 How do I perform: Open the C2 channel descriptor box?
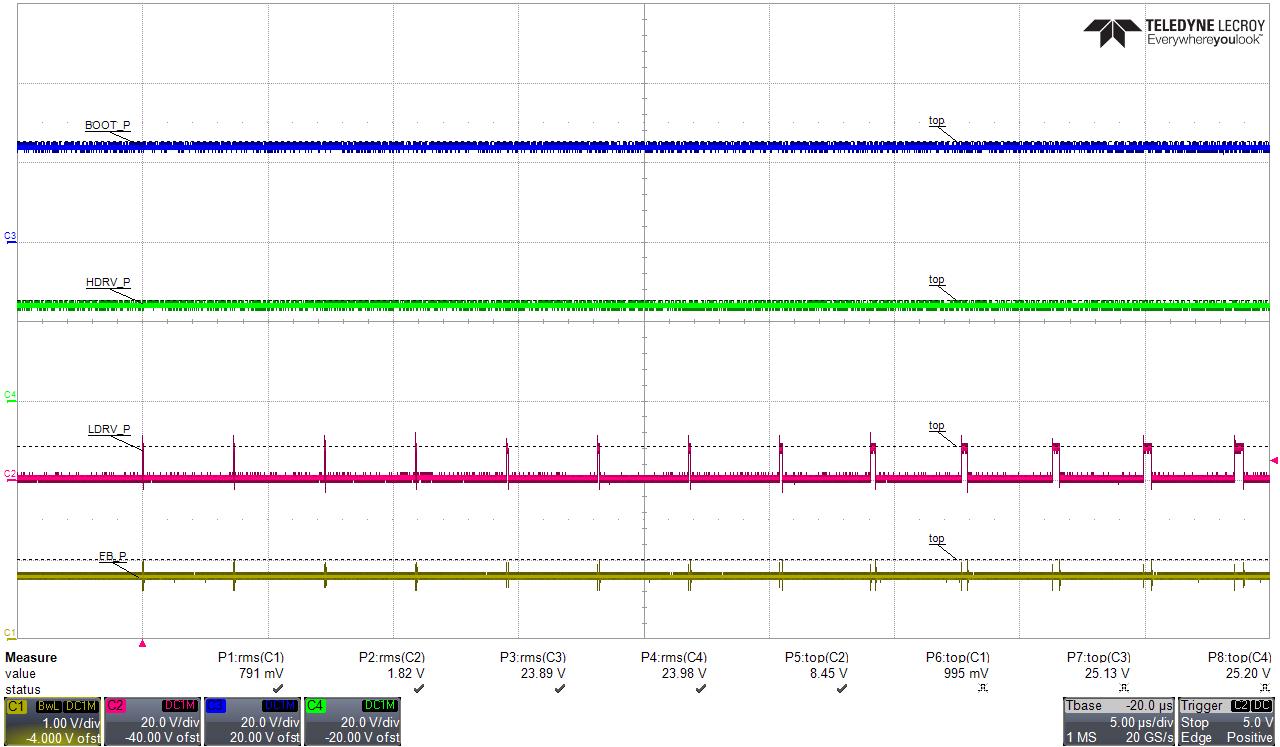coord(152,721)
